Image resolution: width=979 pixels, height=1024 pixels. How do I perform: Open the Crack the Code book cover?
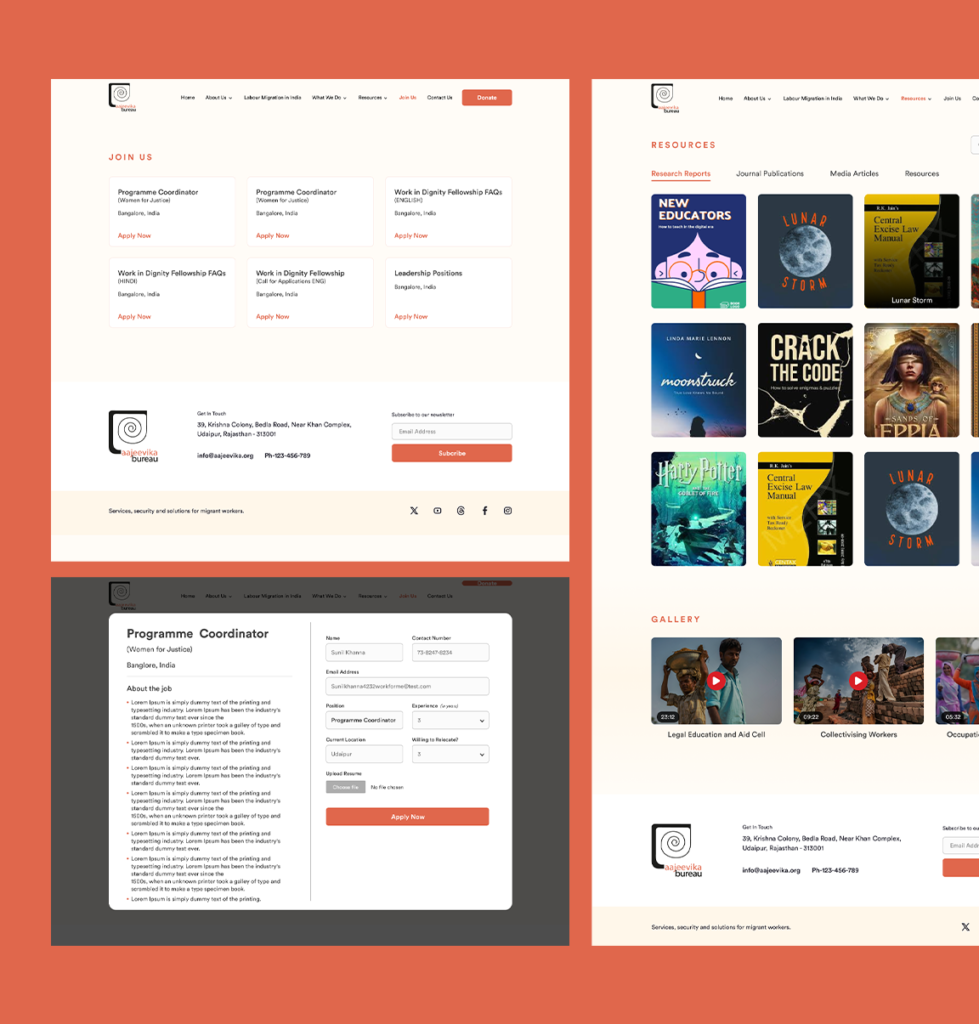[805, 380]
